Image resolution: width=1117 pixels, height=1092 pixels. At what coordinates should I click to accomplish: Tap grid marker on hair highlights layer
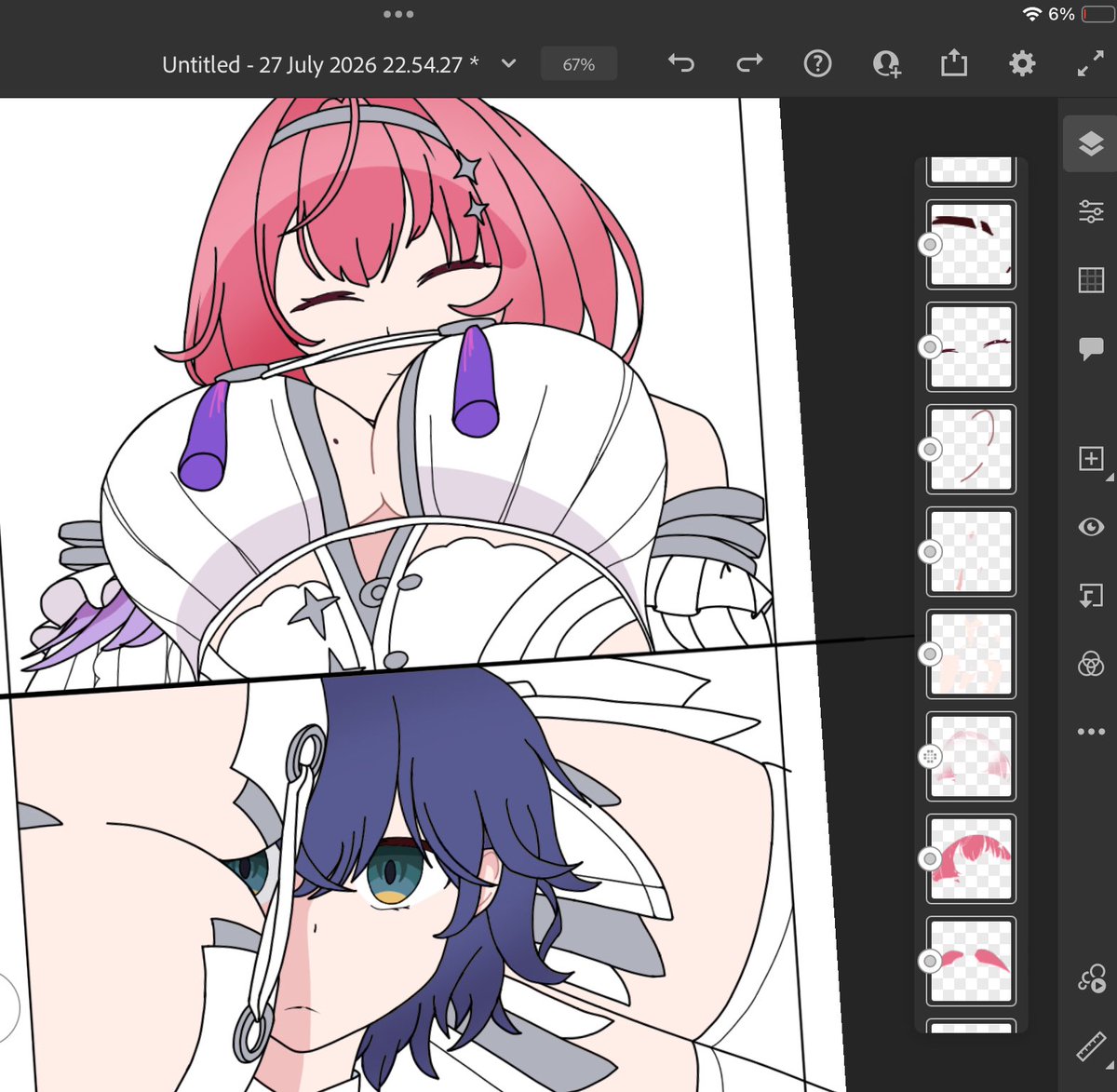pyautogui.click(x=930, y=757)
